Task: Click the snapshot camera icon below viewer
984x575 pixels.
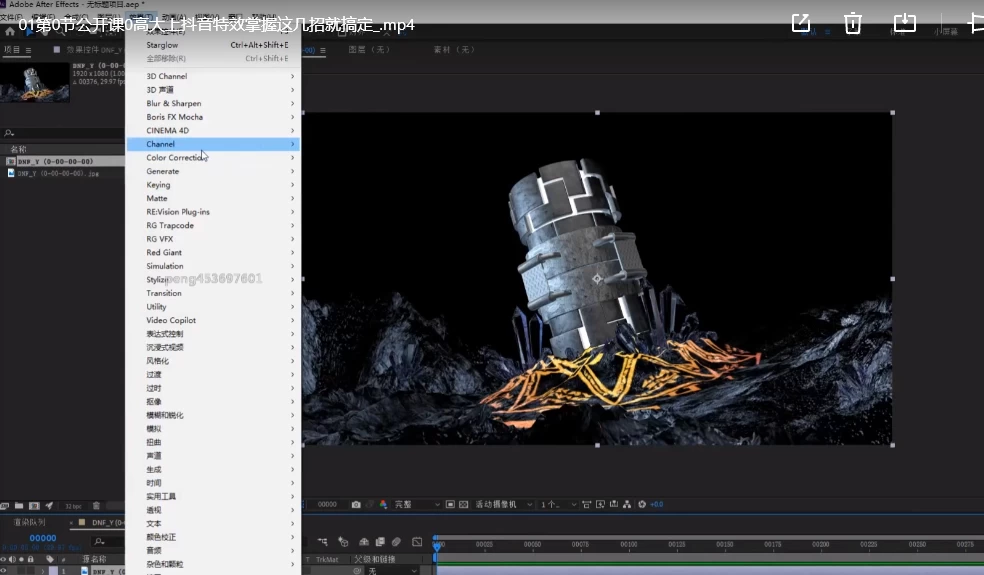Action: (356, 504)
